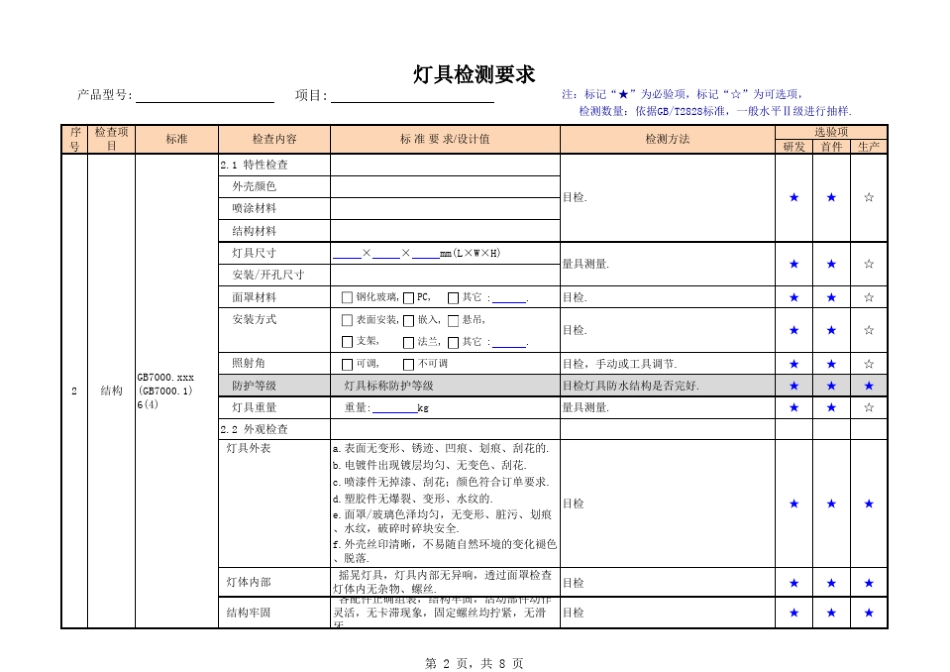Select the 研发 sub-header
Screen dimensions: 950x672
(x=794, y=147)
